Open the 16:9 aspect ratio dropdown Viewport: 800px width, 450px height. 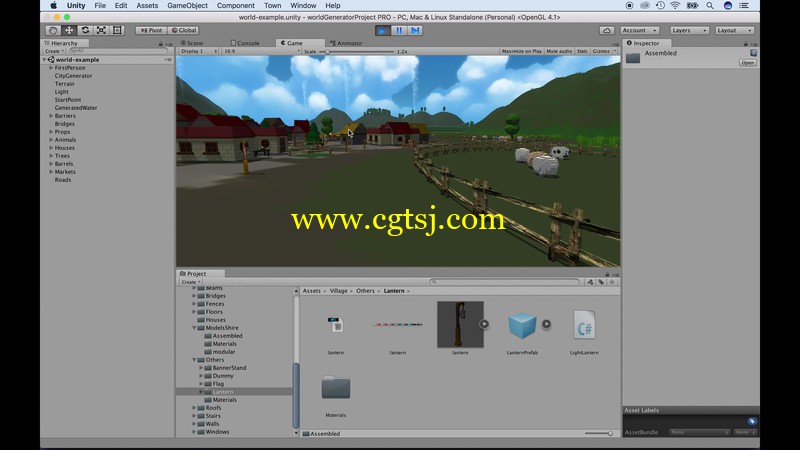262,51
